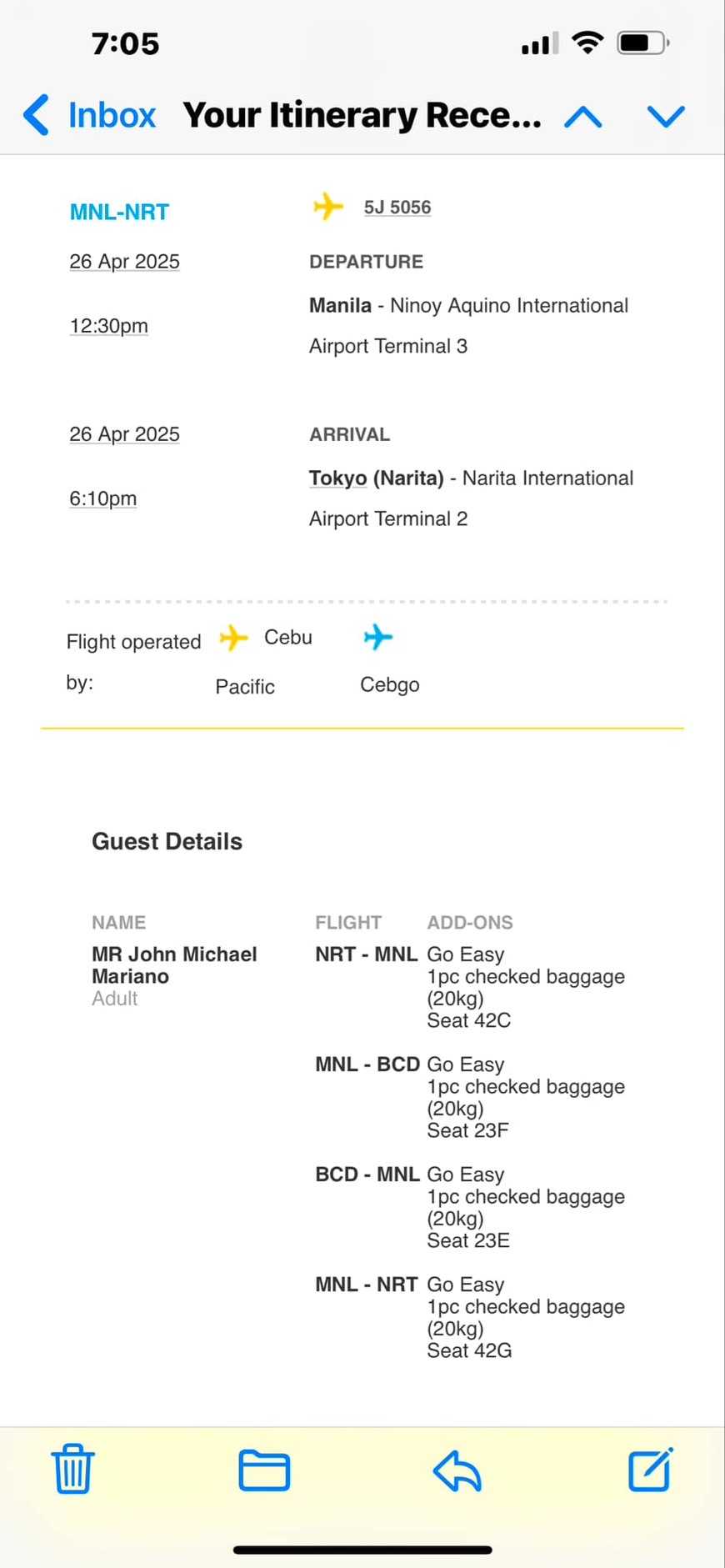The image size is (725, 1568).
Task: Go back to Inbox
Action: click(x=90, y=115)
